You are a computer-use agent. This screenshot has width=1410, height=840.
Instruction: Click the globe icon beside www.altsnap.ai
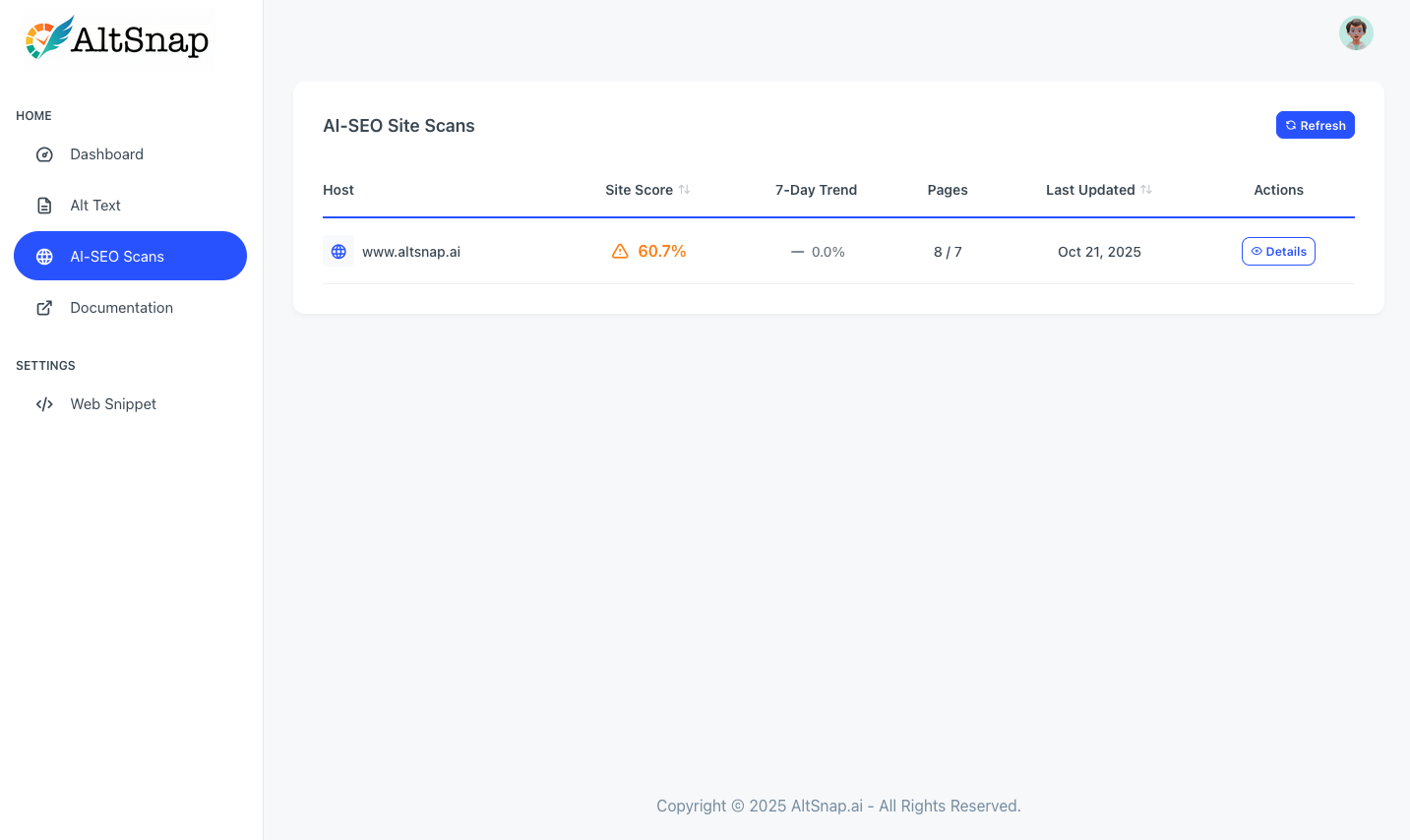(338, 252)
